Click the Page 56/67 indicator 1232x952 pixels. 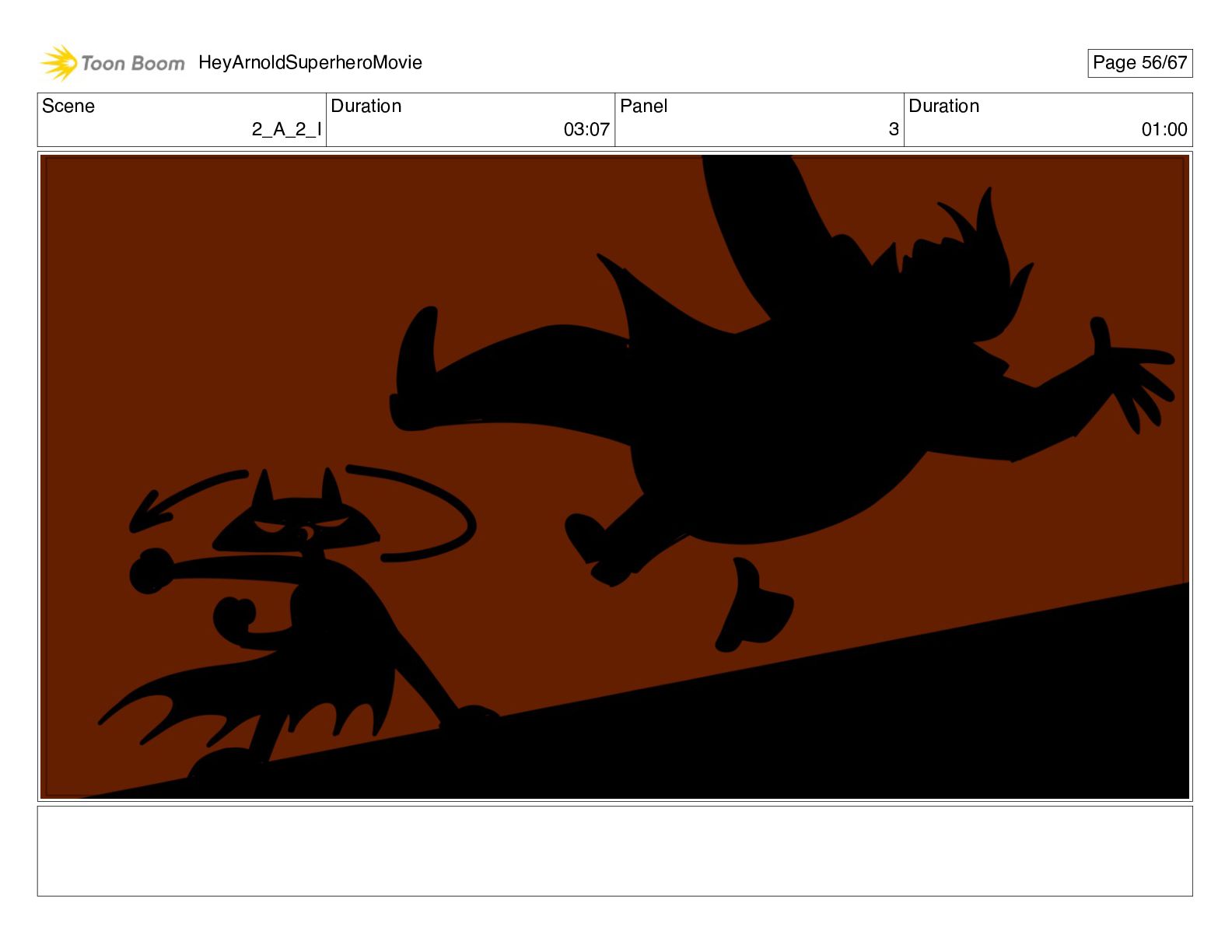[x=1139, y=63]
